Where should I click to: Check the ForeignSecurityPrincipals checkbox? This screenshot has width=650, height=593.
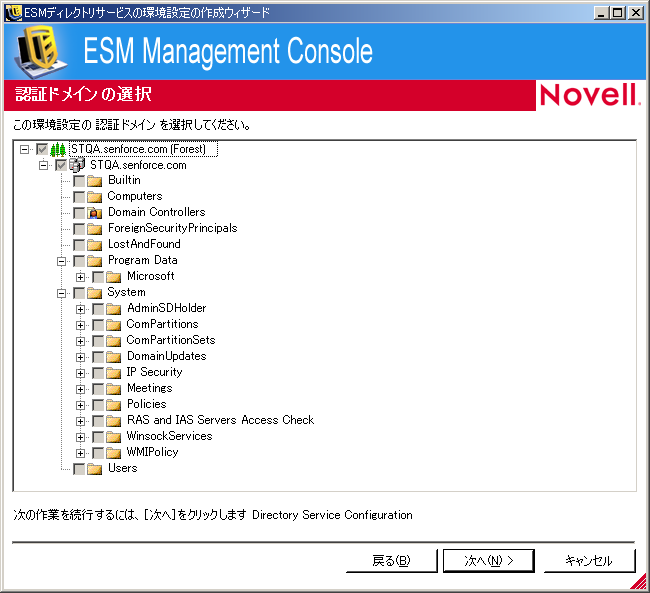(79, 229)
